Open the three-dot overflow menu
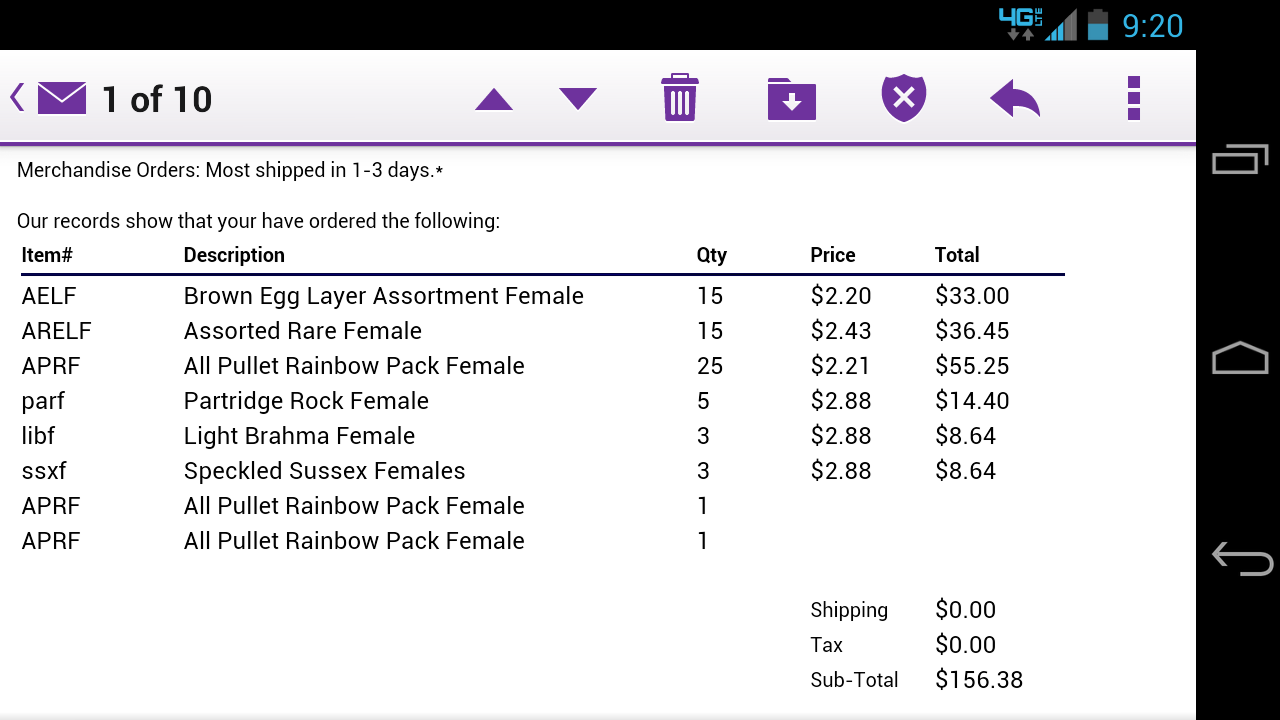This screenshot has height=720, width=1280. 1133,98
